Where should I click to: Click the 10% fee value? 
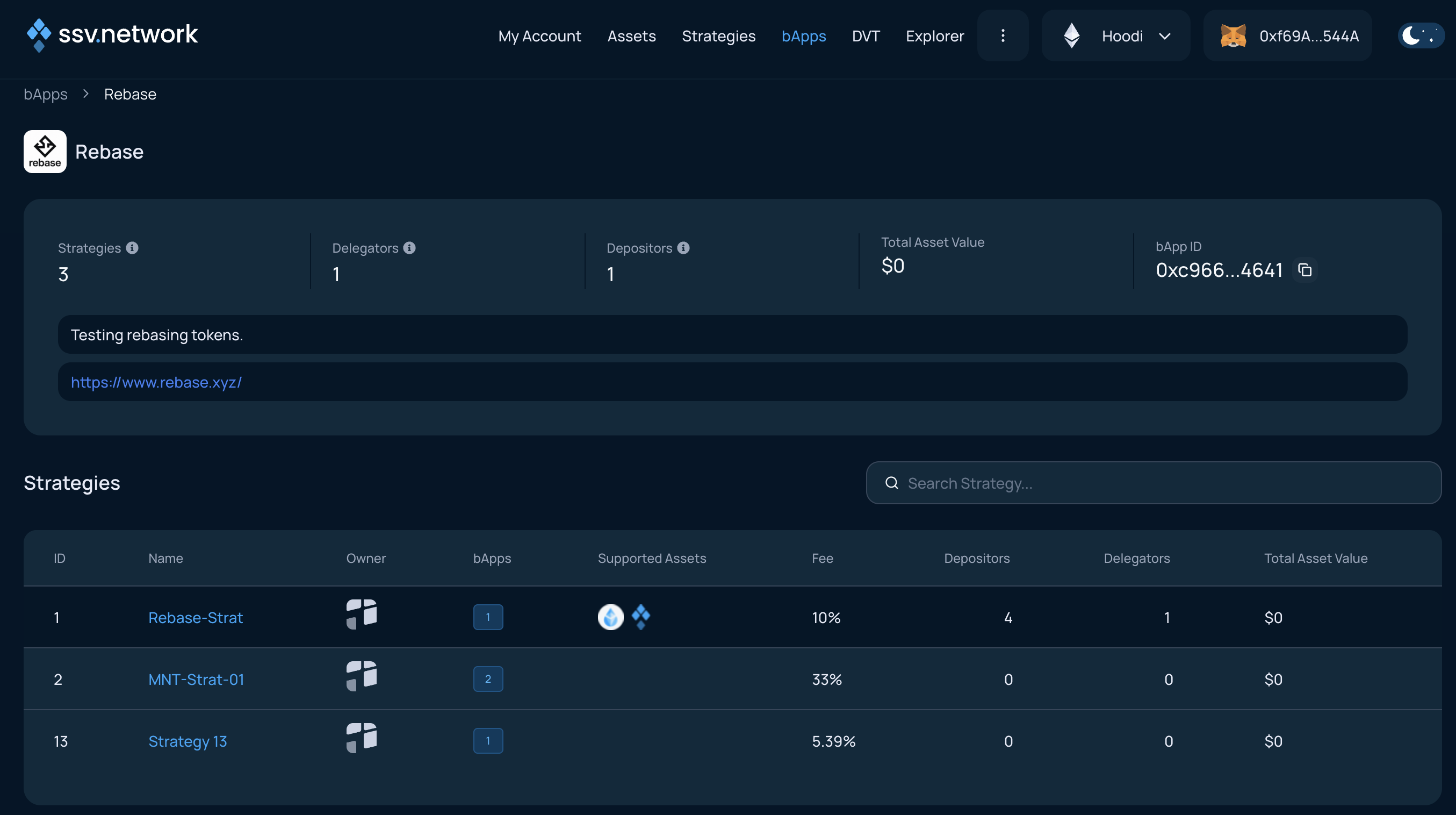coord(826,617)
